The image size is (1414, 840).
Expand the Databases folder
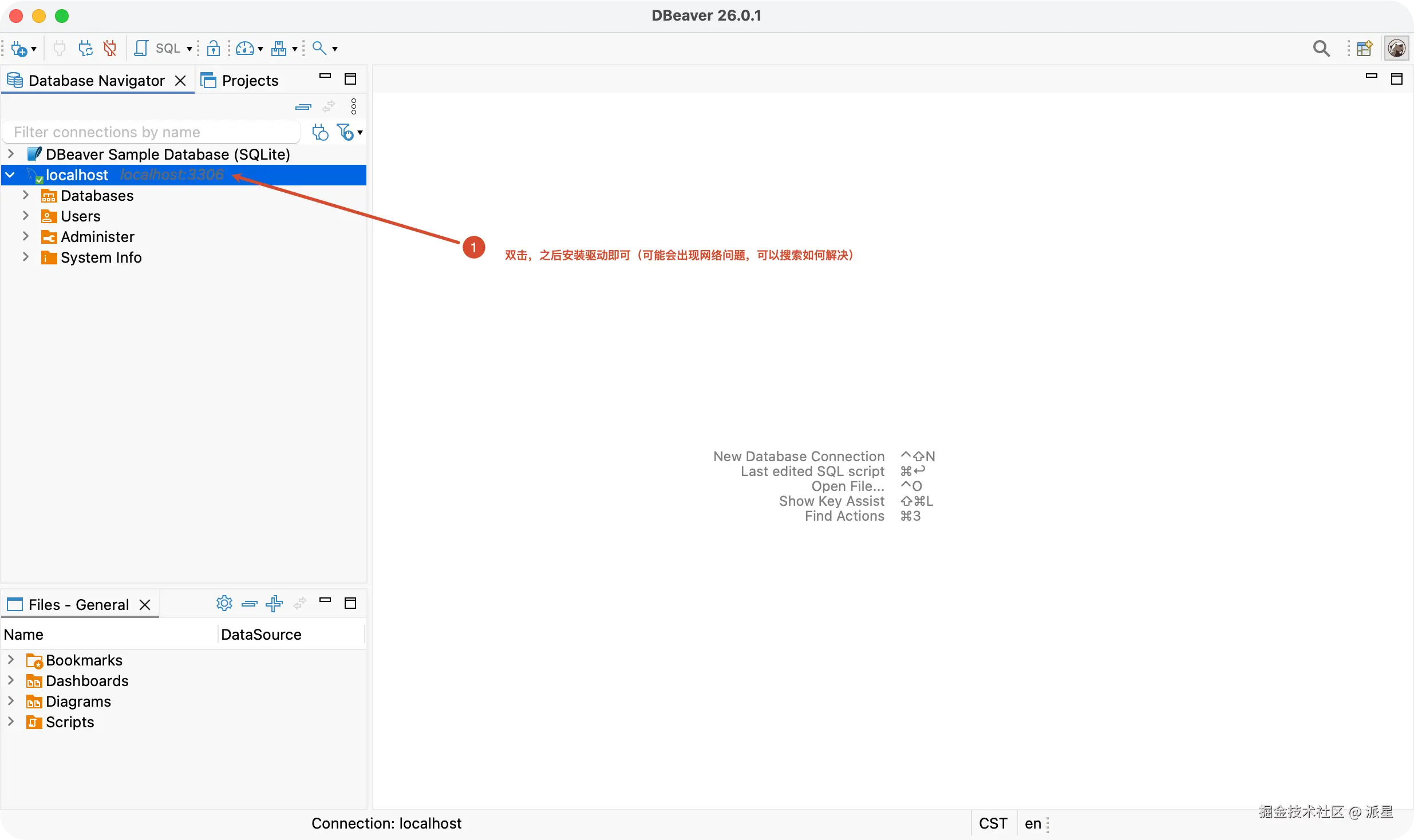point(25,196)
